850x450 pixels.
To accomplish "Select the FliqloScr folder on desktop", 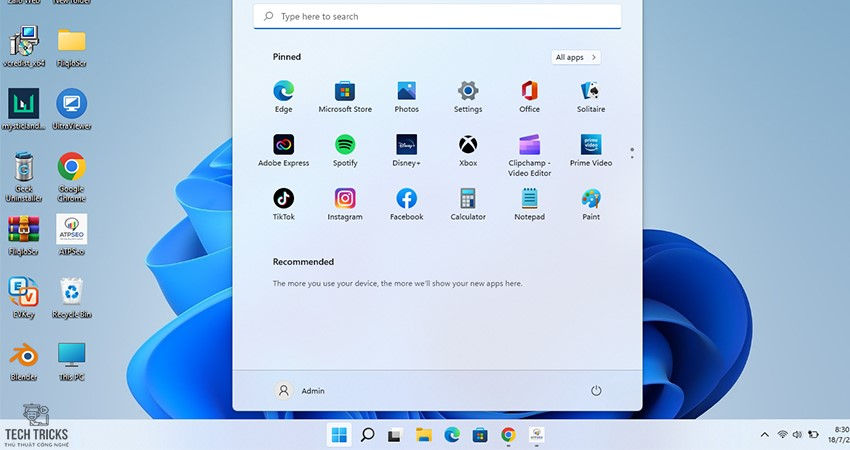I will [x=72, y=47].
